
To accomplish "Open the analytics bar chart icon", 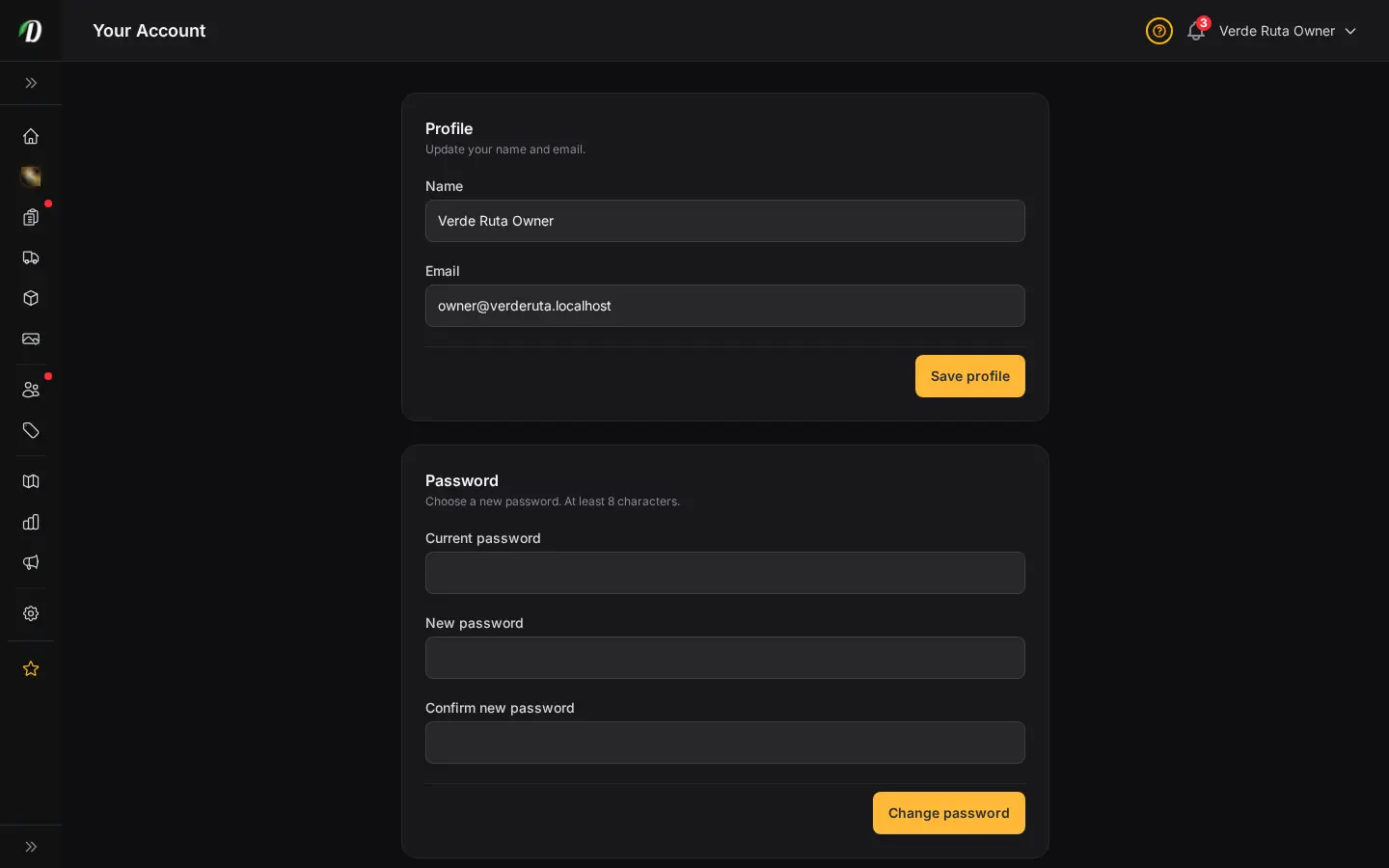I will [x=31, y=522].
